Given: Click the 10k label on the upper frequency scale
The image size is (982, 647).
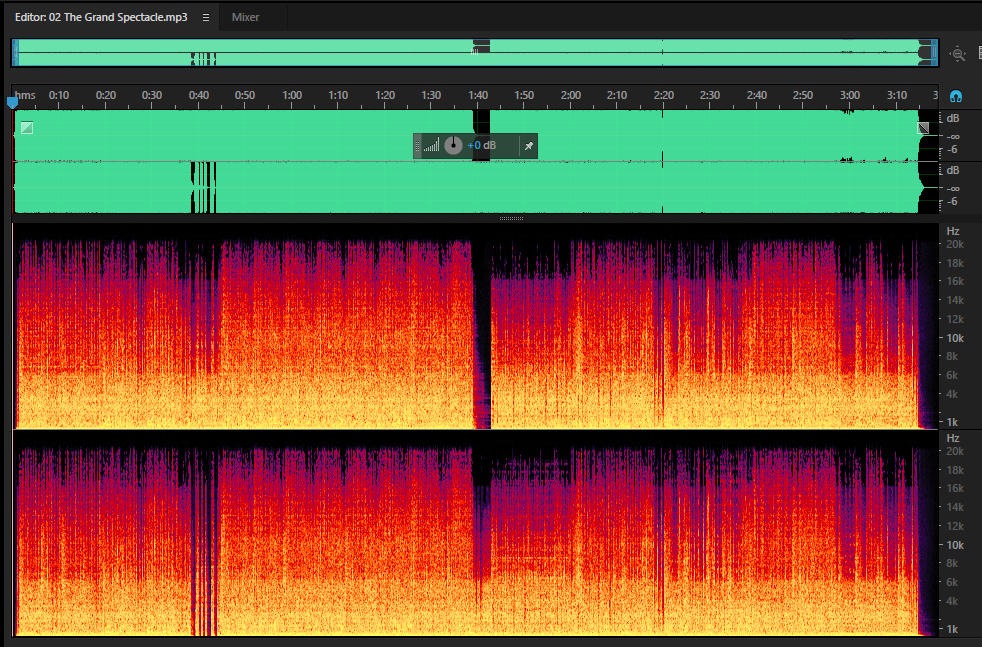Looking at the screenshot, I should [x=954, y=338].
